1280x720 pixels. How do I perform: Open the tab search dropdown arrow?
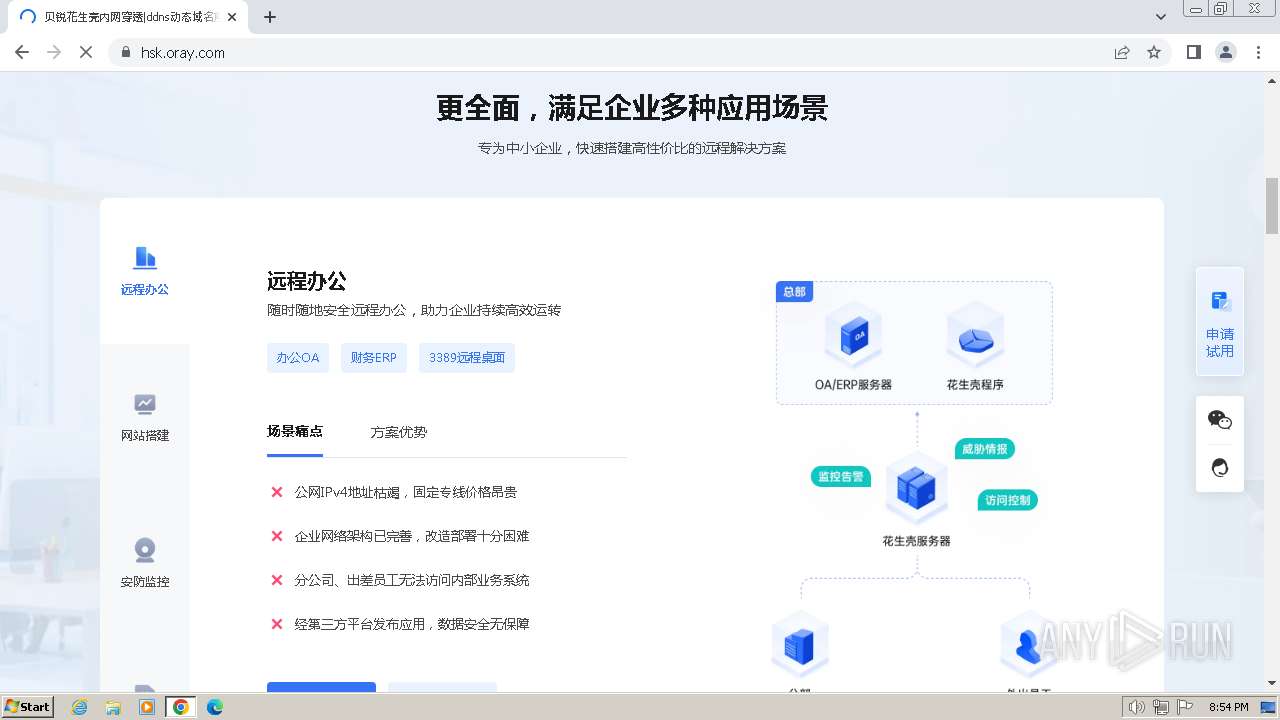tap(1161, 17)
